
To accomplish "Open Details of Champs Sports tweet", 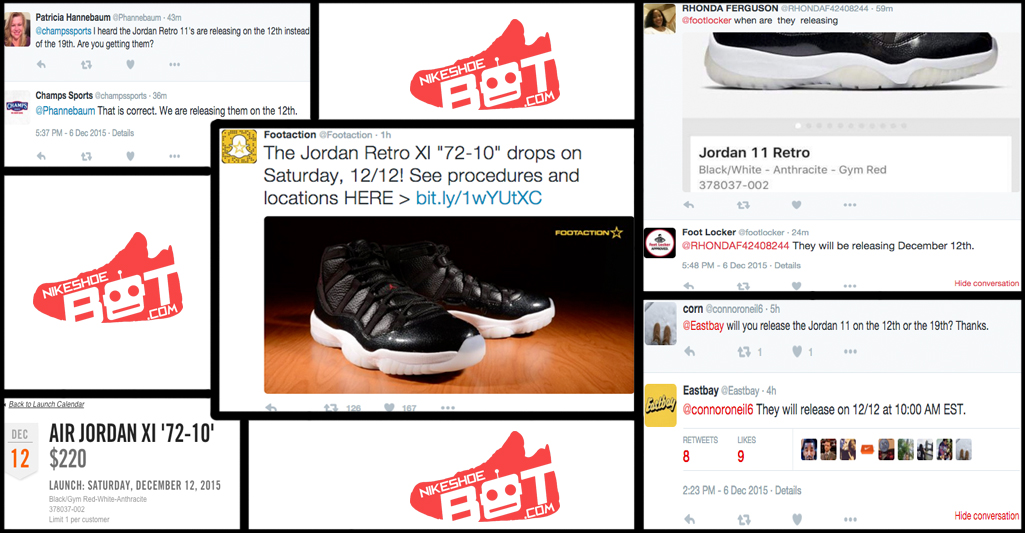I will pyautogui.click(x=123, y=133).
